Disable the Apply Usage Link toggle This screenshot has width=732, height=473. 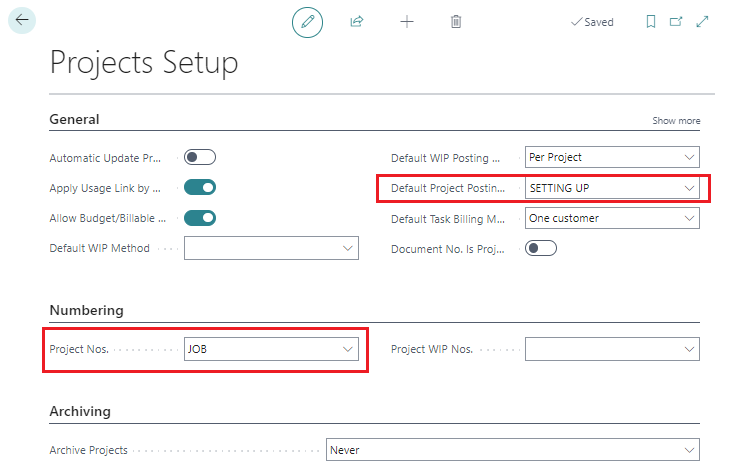tap(200, 187)
